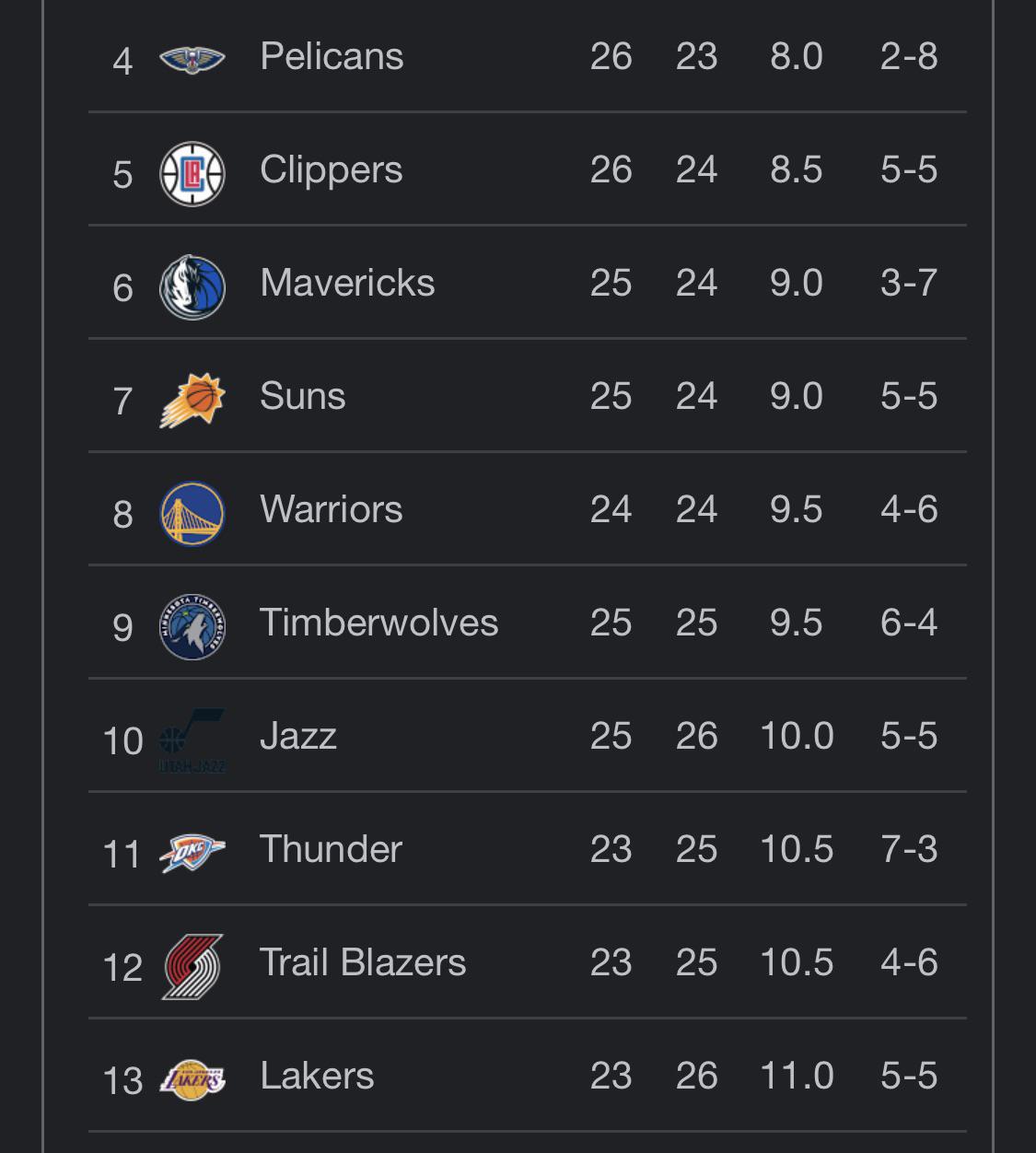
Task: Click the Thunder OKC logo
Action: pyautogui.click(x=192, y=853)
